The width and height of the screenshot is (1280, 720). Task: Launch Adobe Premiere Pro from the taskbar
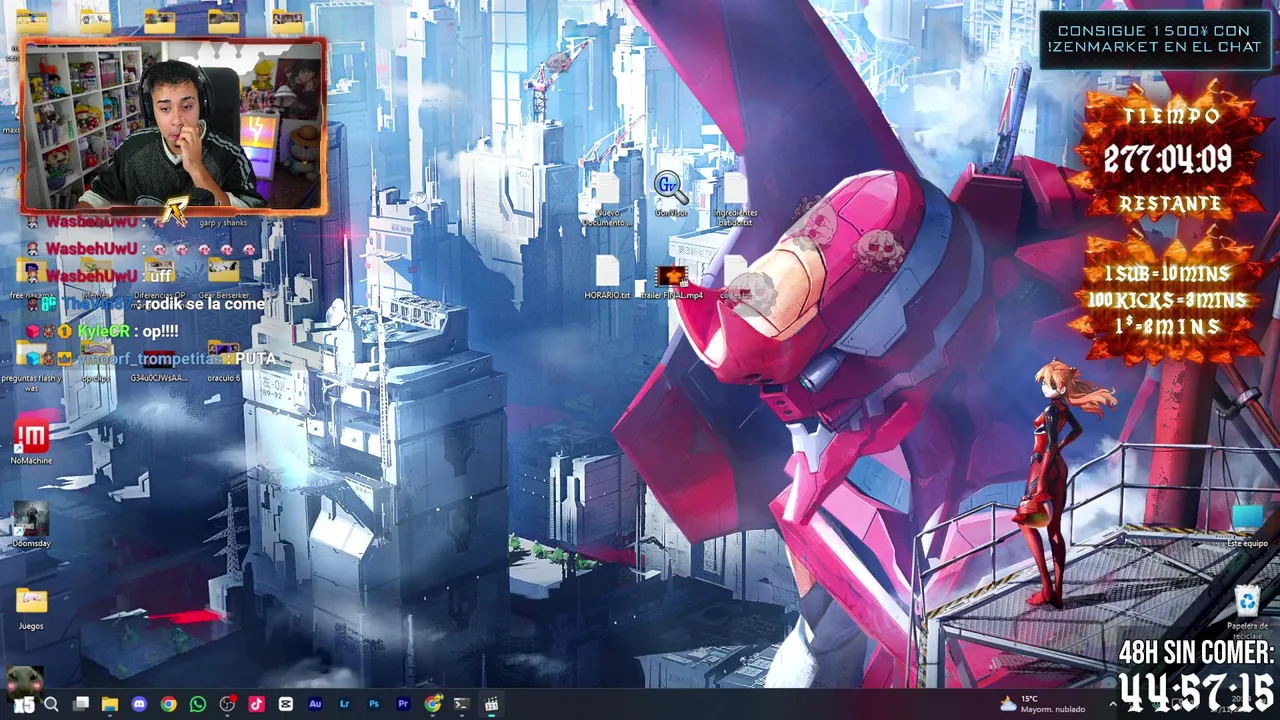403,704
